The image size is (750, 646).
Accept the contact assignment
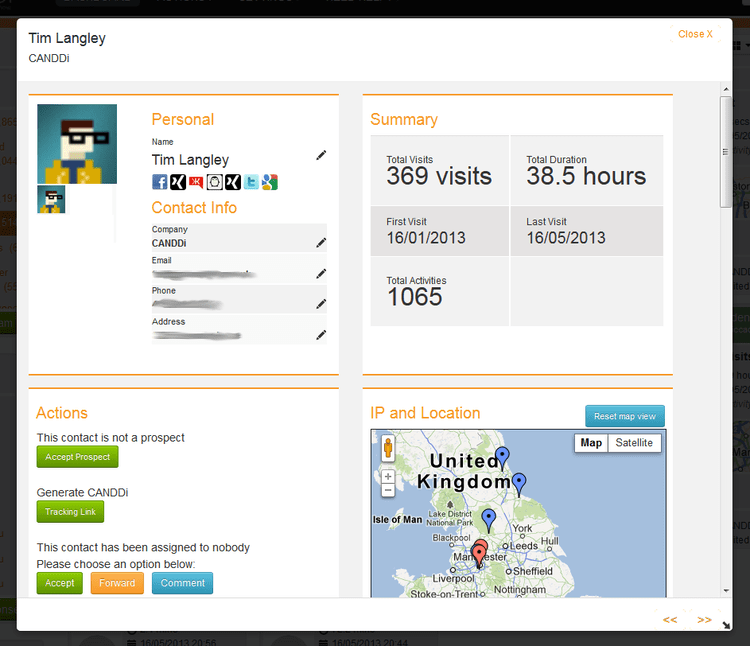pos(60,583)
